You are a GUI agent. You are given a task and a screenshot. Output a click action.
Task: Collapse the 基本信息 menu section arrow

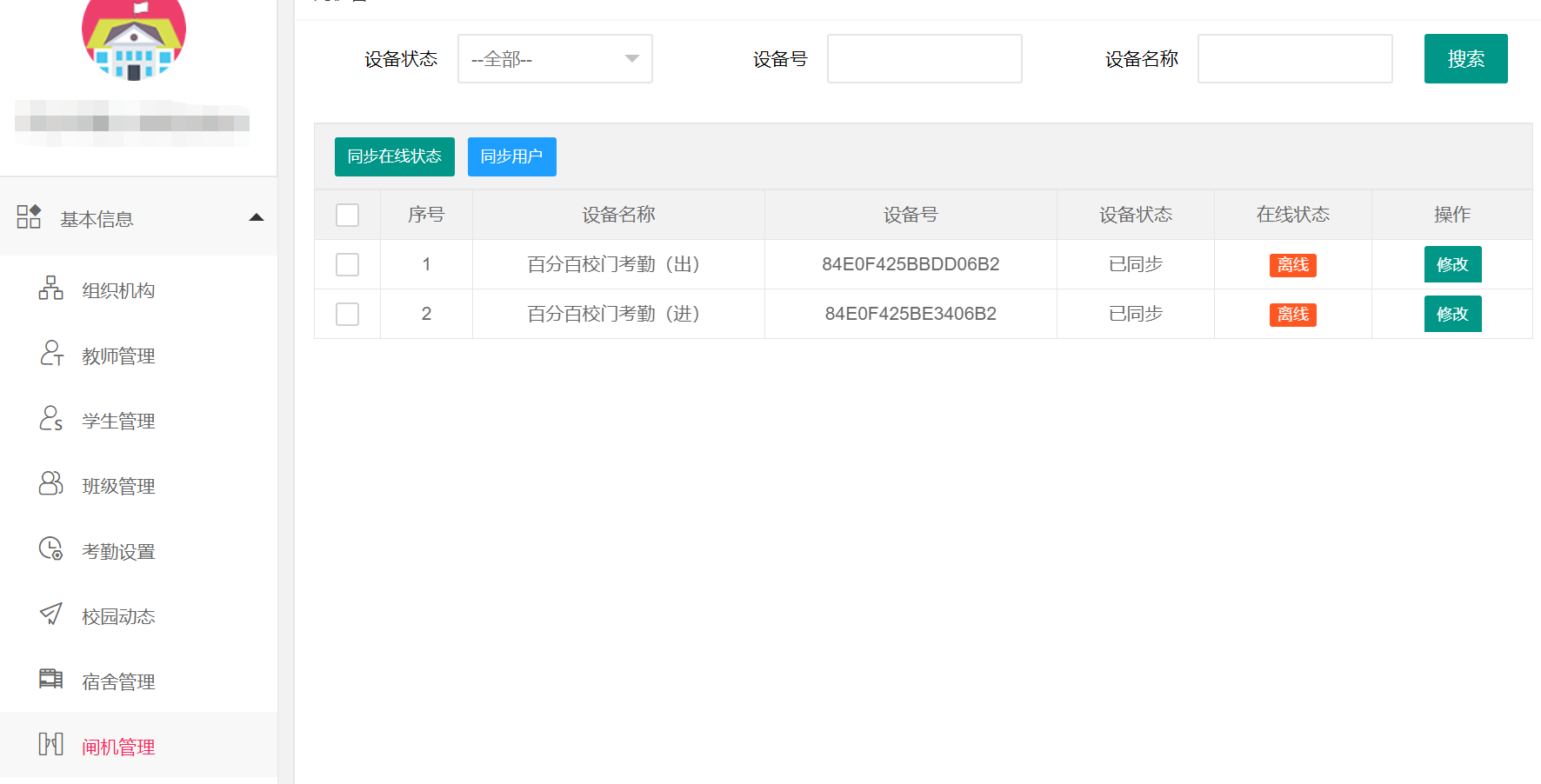256,218
